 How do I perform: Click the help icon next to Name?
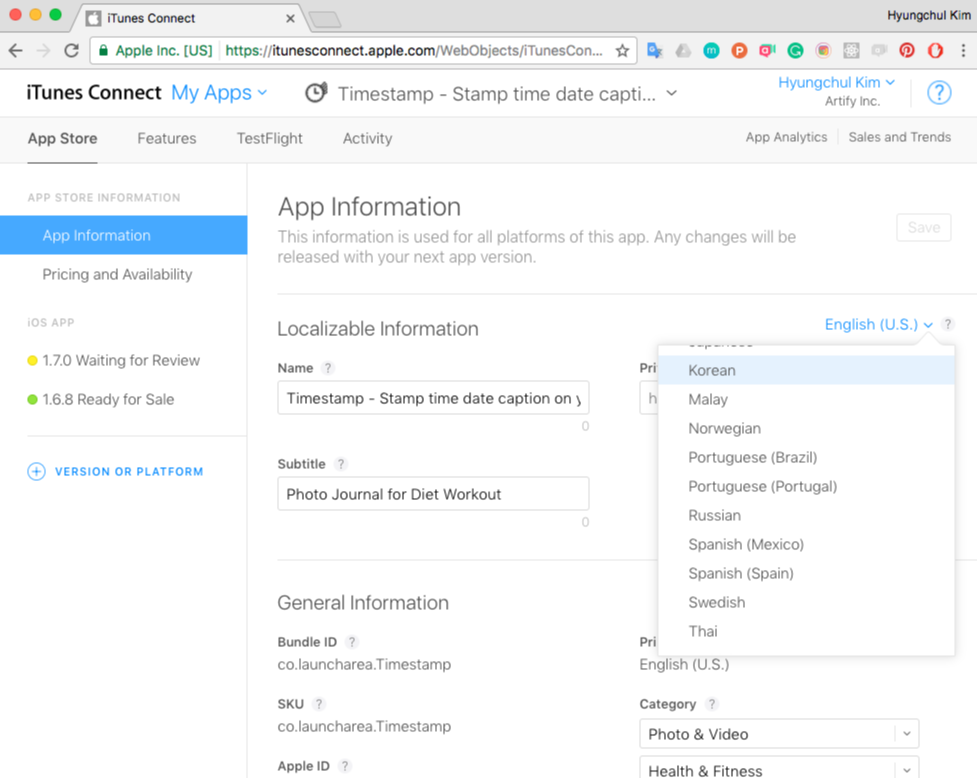point(328,368)
